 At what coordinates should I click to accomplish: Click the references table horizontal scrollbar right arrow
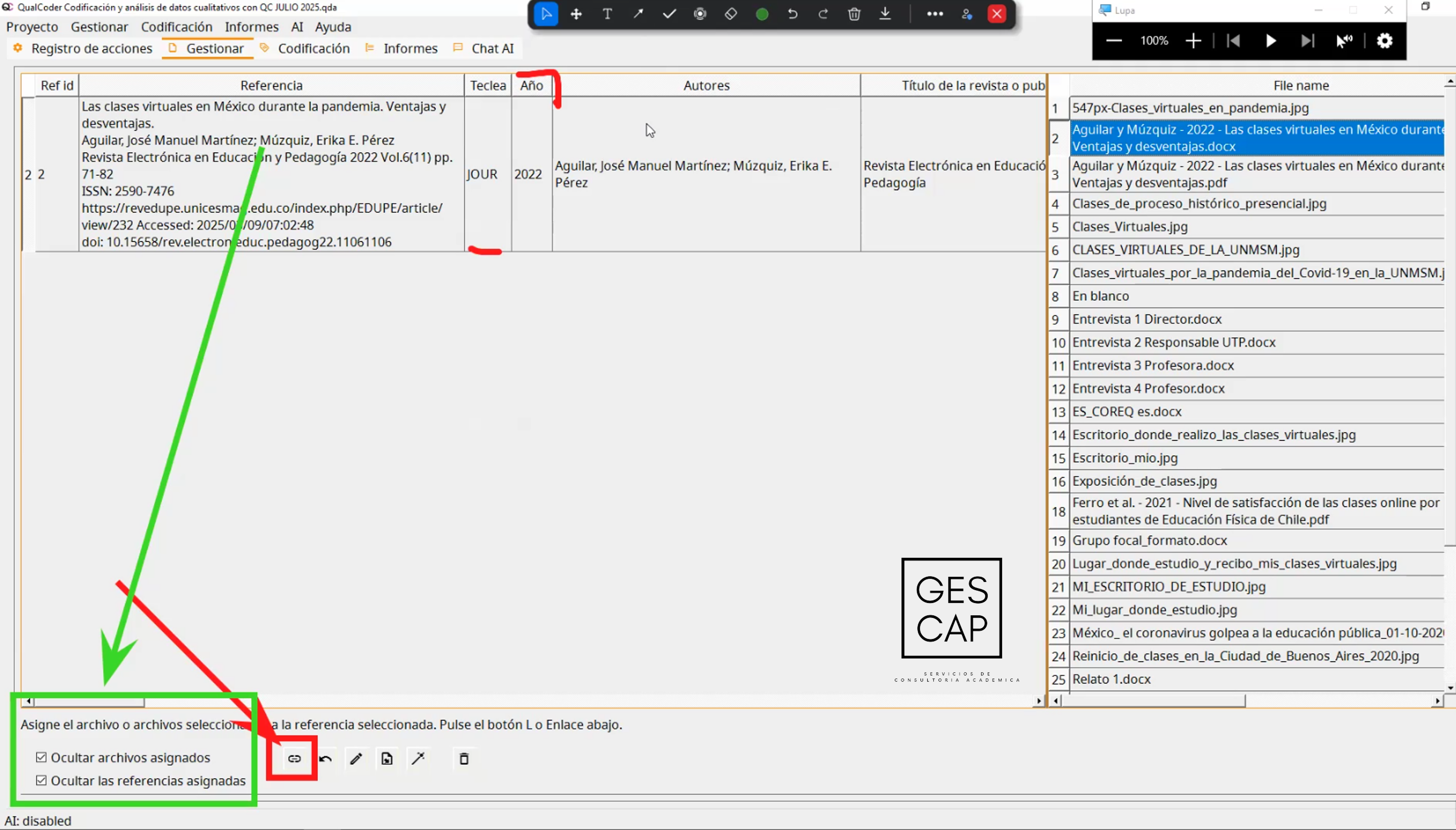pos(1039,701)
